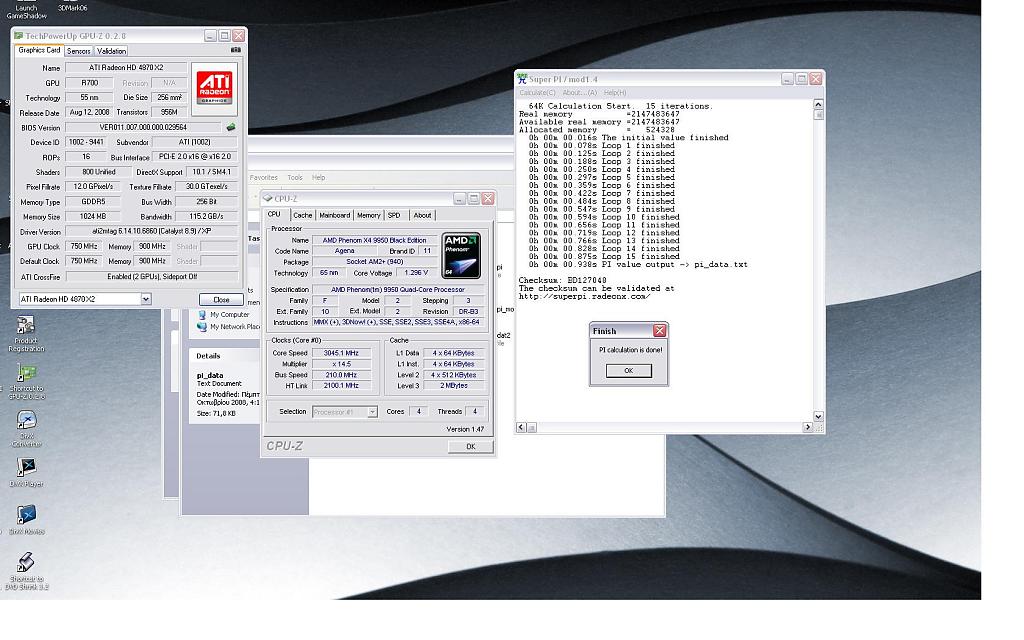Open the Help menu in Explorer window
Viewport: 1024px width, 640px height.
pos(319,178)
